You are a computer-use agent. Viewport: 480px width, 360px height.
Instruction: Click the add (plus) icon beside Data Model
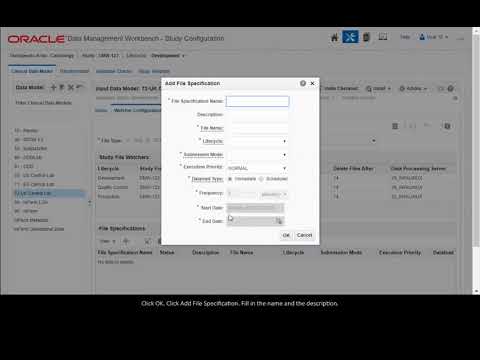tap(53, 87)
